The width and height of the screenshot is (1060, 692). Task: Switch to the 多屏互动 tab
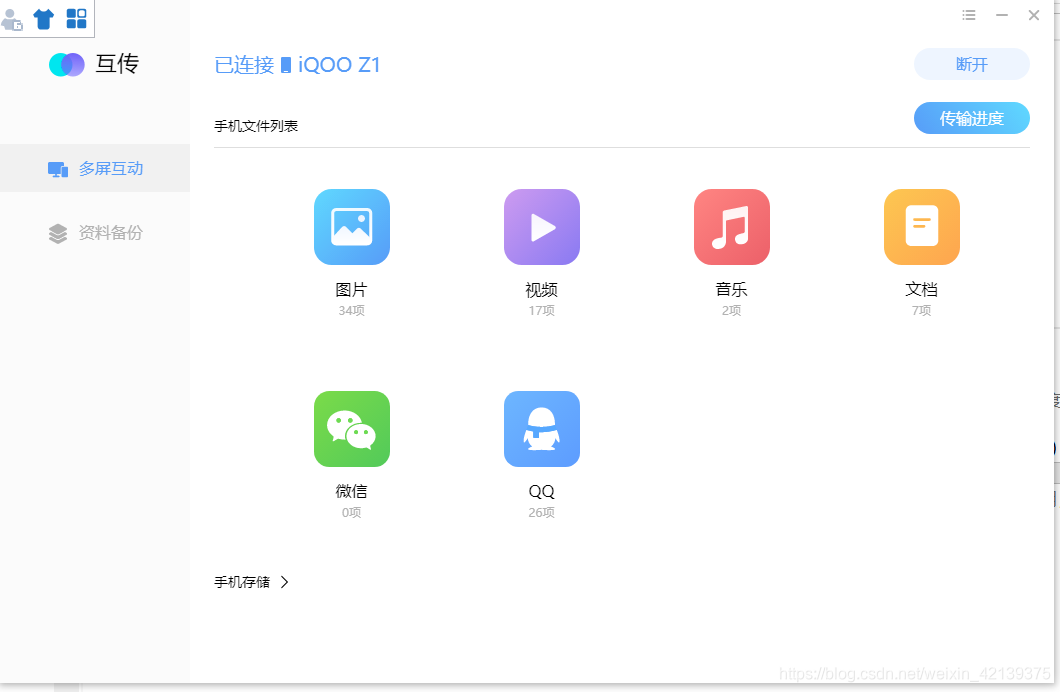pos(95,168)
